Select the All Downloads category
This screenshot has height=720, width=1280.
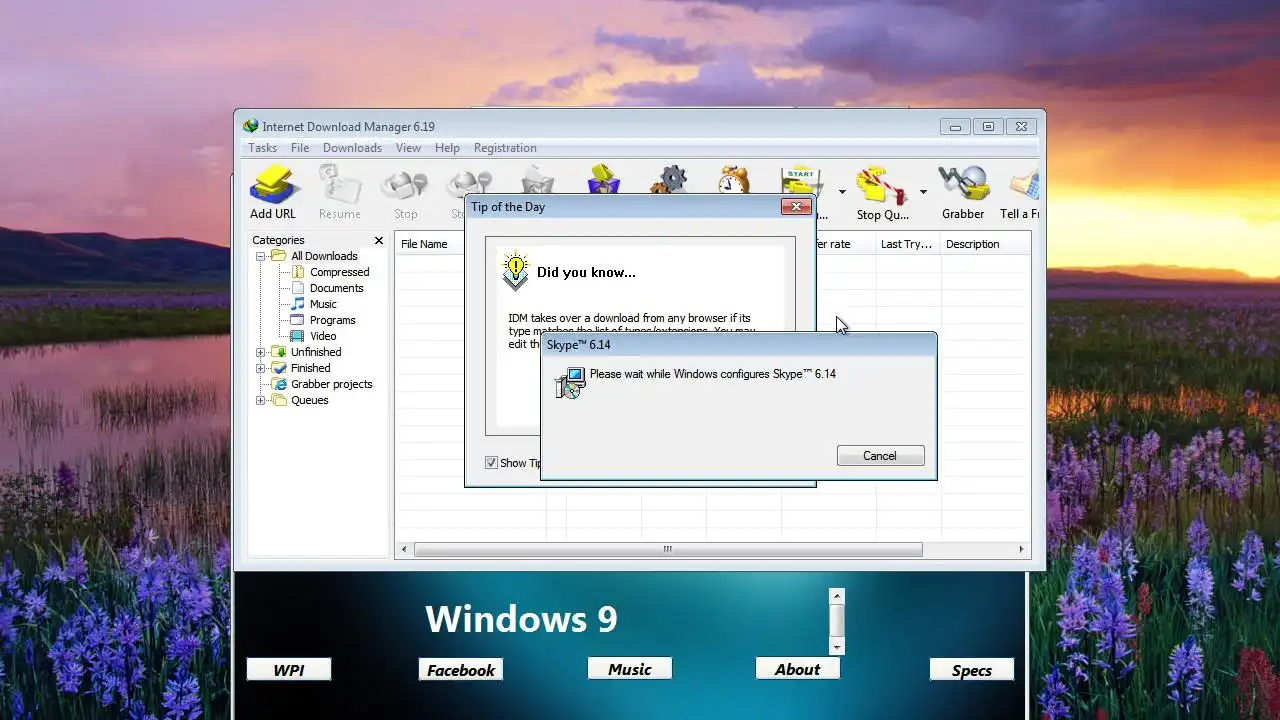tap(324, 256)
